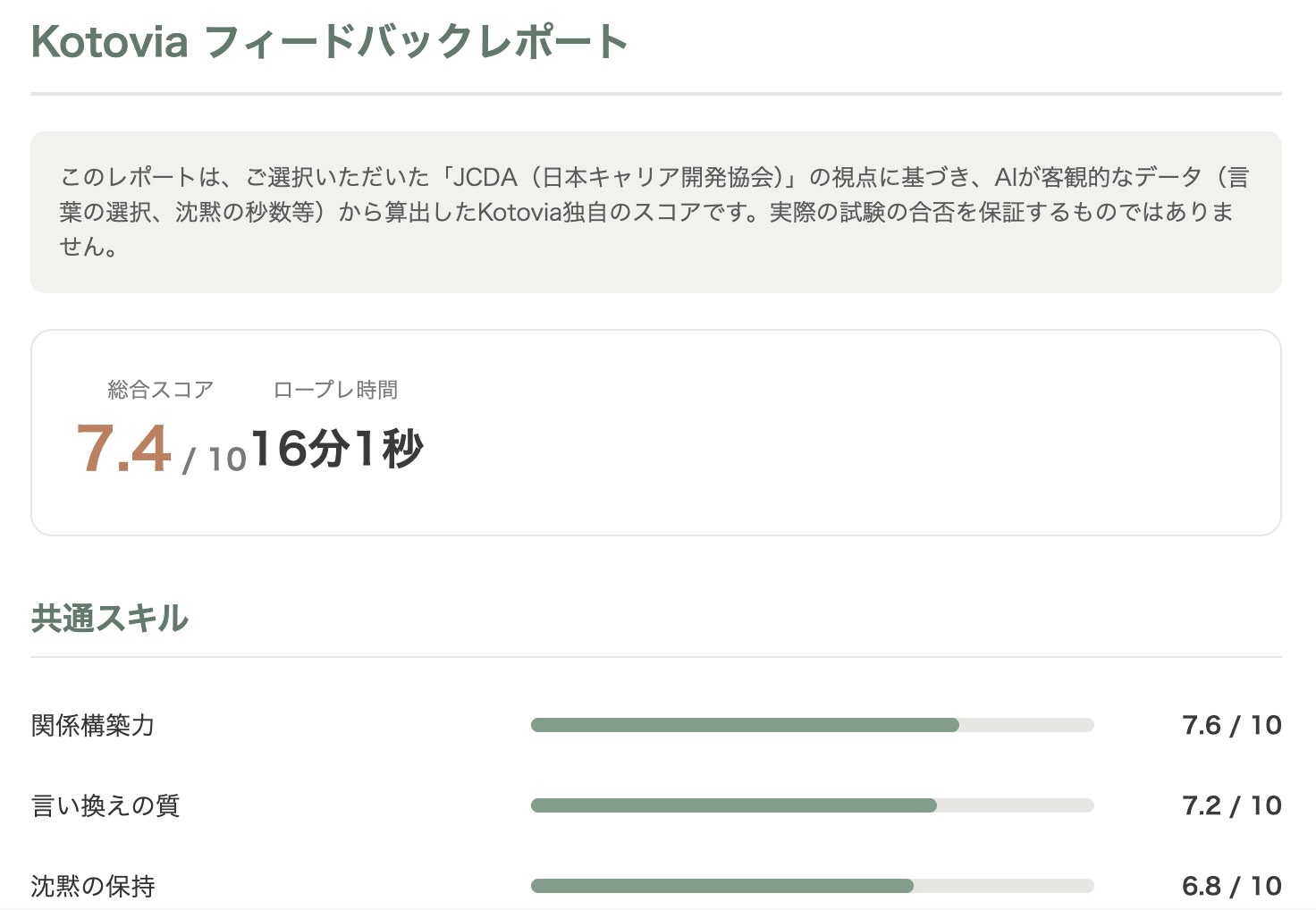Image resolution: width=1316 pixels, height=910 pixels.
Task: Click the 沈黙の保持 progress bar
Action: [x=812, y=886]
